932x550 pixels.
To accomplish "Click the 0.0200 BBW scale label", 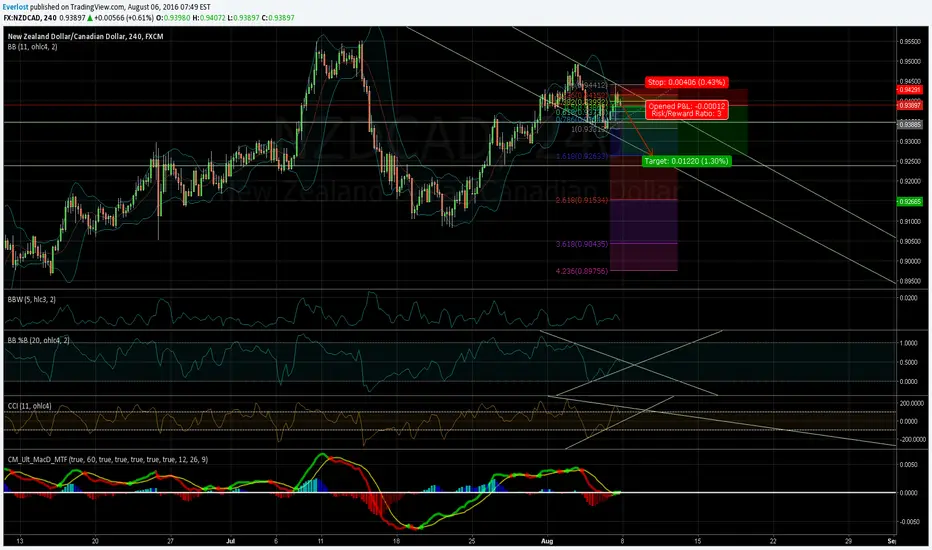I will pos(909,298).
